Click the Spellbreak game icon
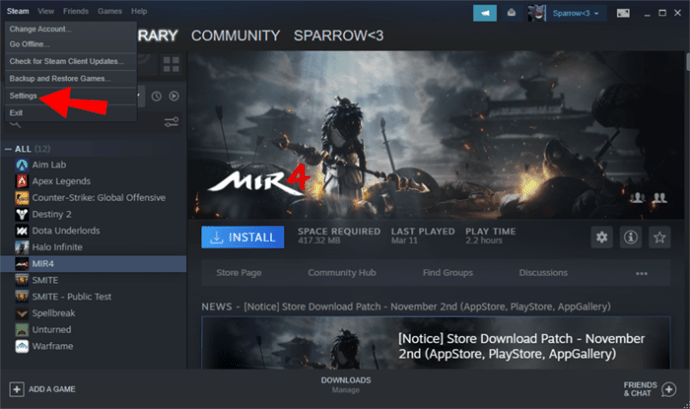The height and width of the screenshot is (409, 690). 22,313
